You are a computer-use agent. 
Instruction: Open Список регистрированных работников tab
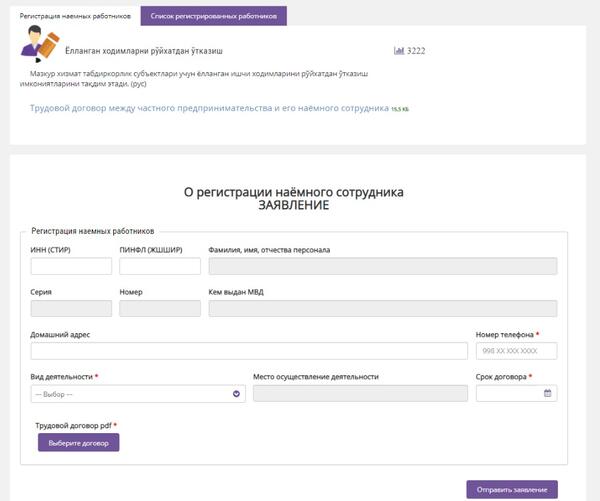click(213, 17)
